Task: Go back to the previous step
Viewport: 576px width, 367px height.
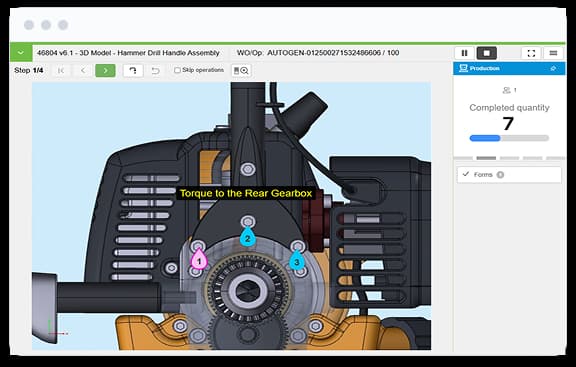Action: click(x=83, y=71)
